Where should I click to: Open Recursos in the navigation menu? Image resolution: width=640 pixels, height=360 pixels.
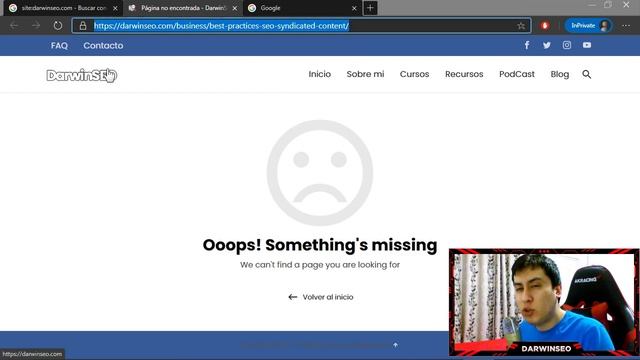pyautogui.click(x=464, y=74)
